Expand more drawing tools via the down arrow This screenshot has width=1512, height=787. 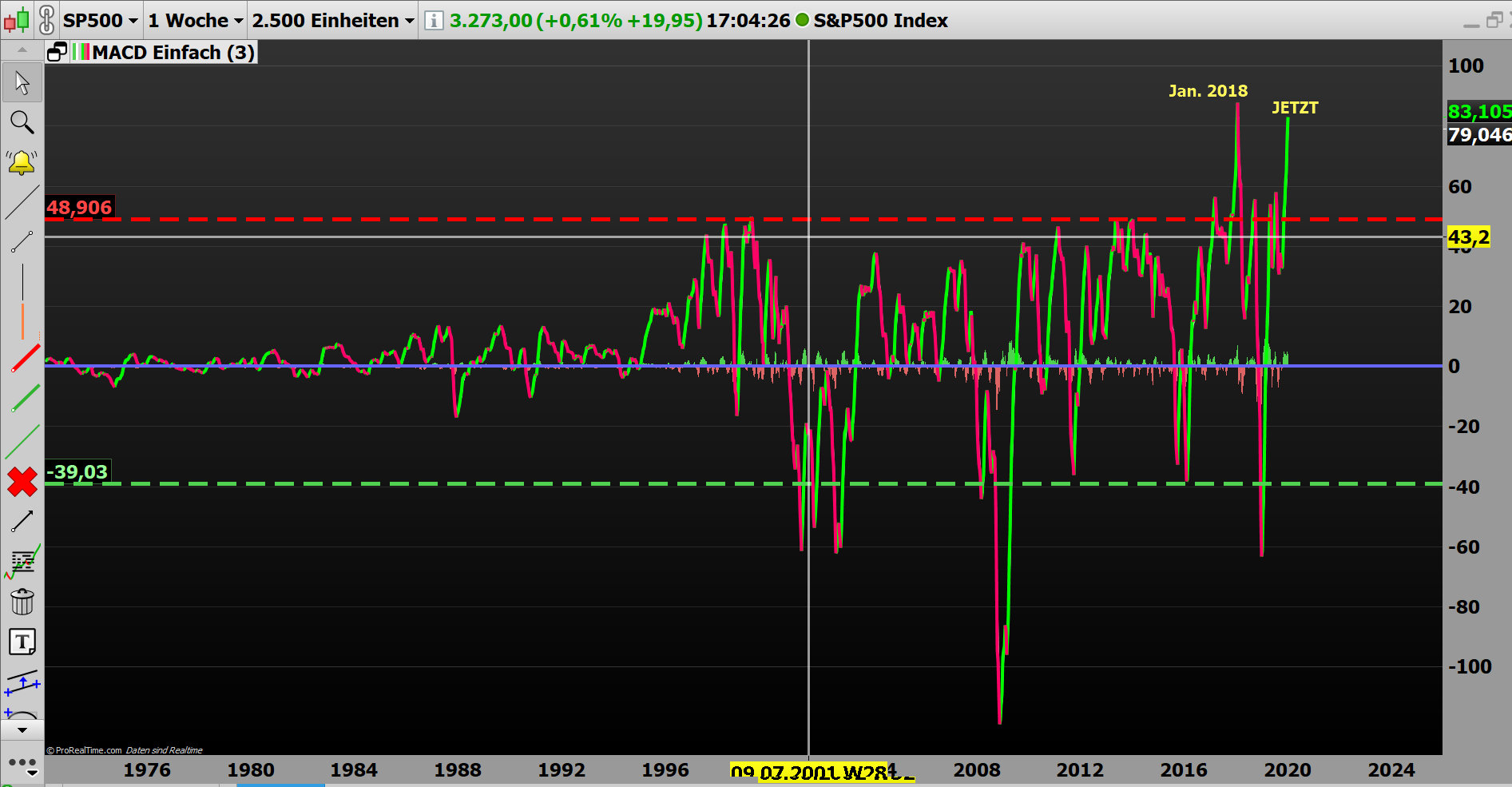[x=22, y=729]
